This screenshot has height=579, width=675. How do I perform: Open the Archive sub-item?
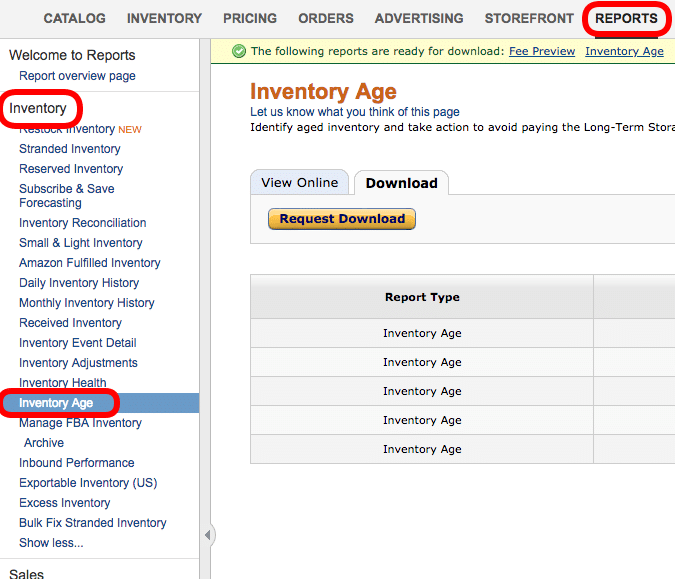(x=44, y=443)
